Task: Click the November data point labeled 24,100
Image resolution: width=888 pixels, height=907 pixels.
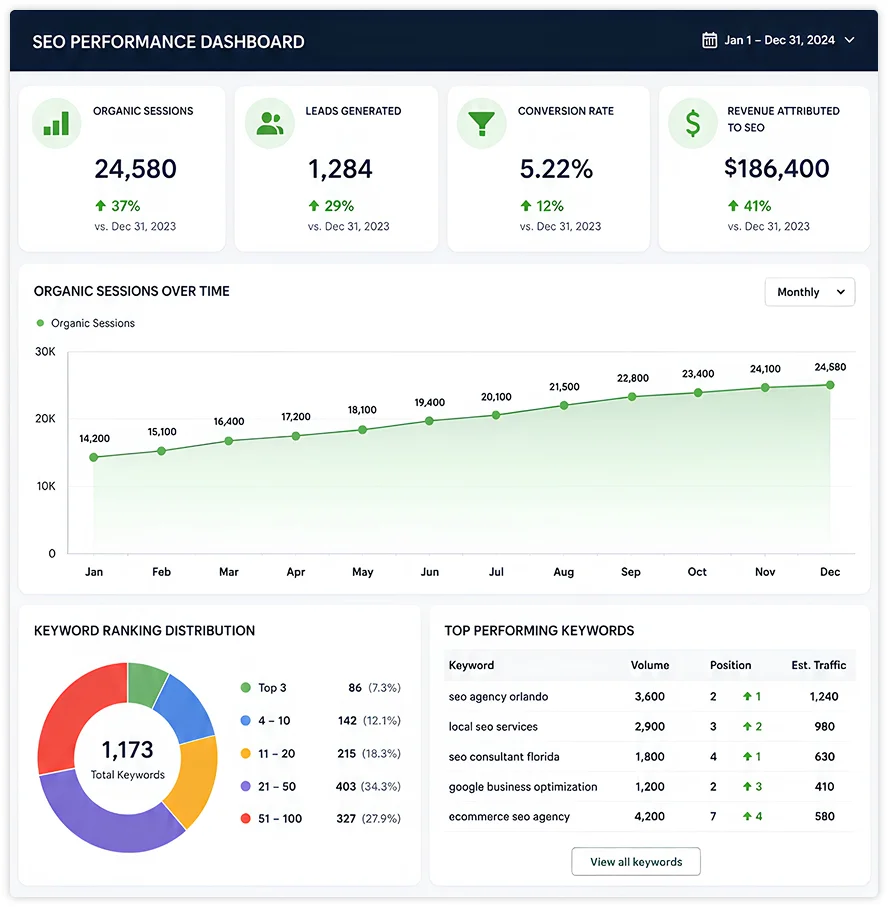Action: coord(765,388)
